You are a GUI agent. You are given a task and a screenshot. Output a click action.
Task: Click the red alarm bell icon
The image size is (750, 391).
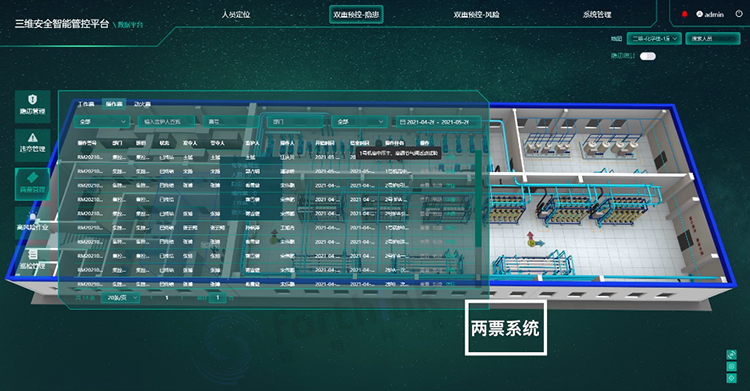tap(684, 14)
